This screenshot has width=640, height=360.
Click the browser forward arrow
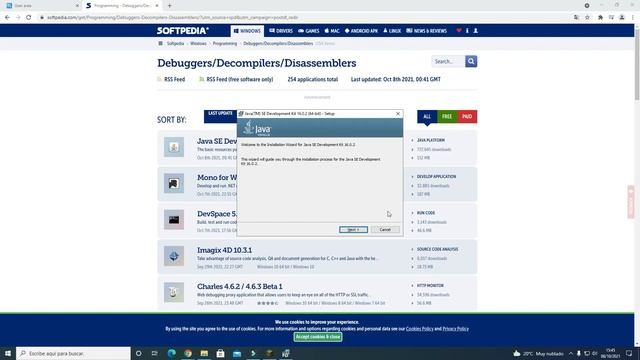18,18
